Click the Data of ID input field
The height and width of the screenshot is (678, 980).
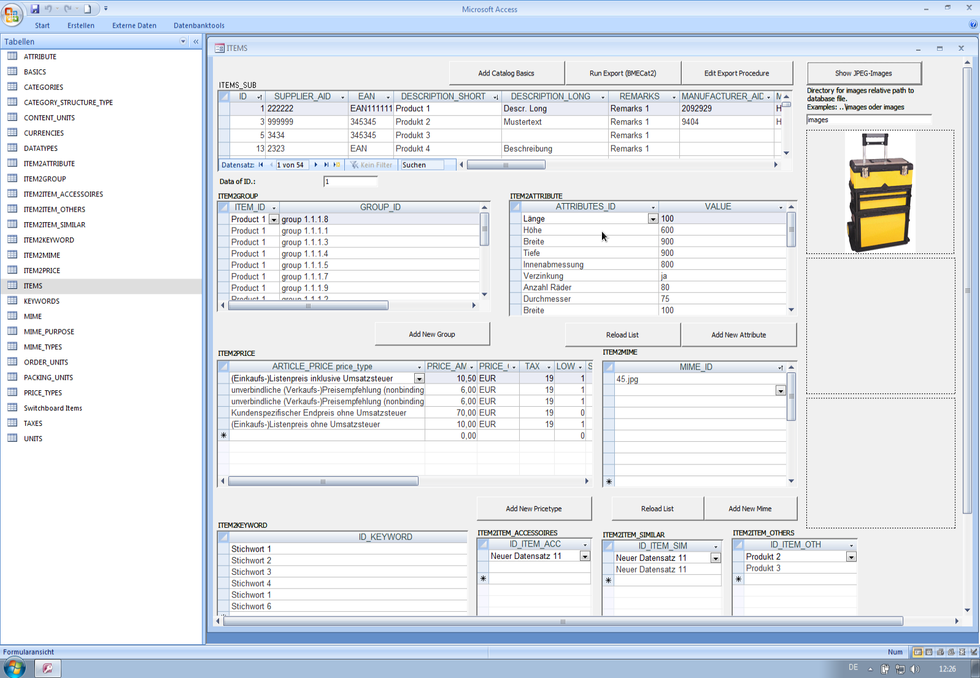click(350, 182)
